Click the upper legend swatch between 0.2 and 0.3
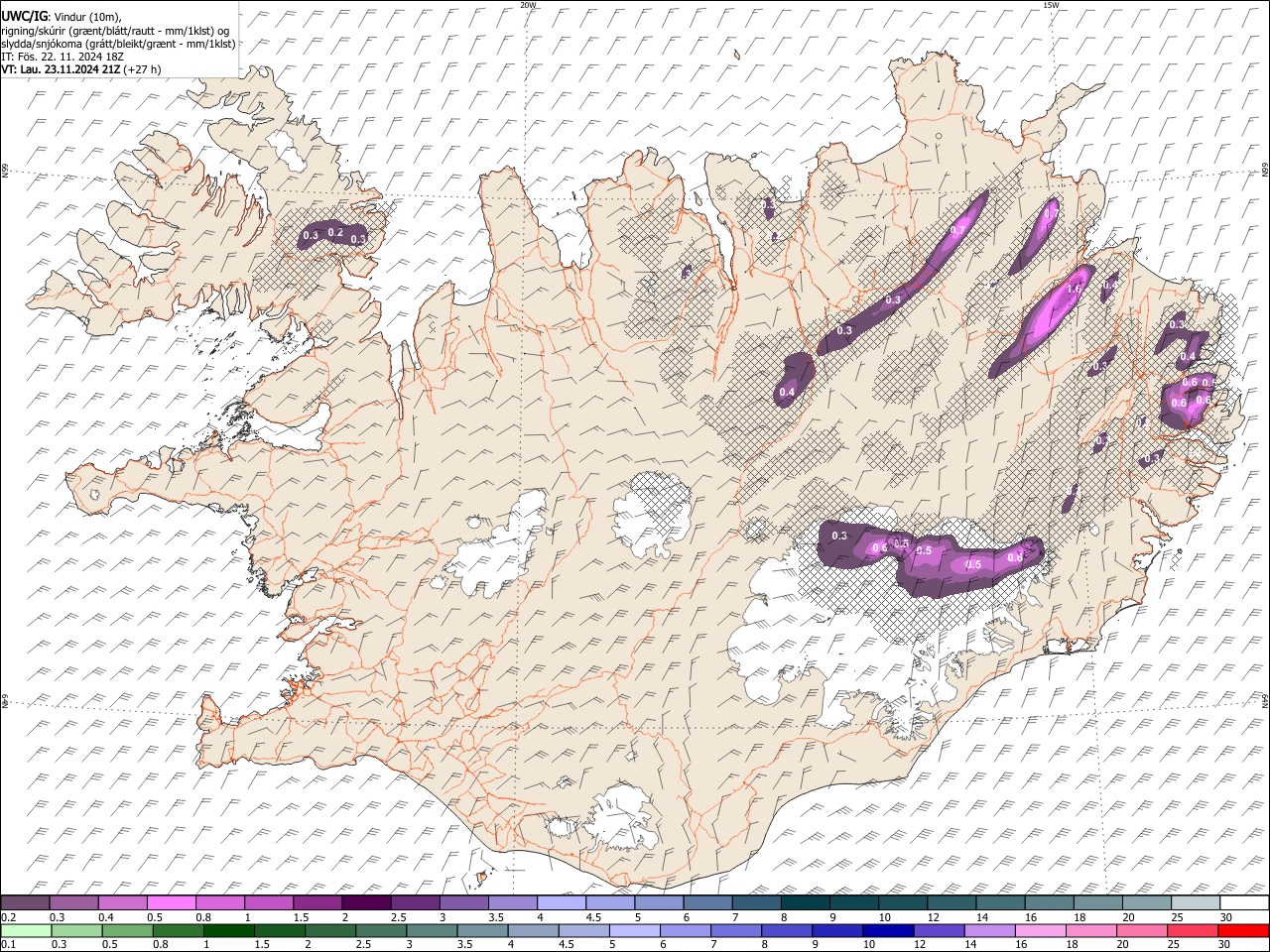 26,903
